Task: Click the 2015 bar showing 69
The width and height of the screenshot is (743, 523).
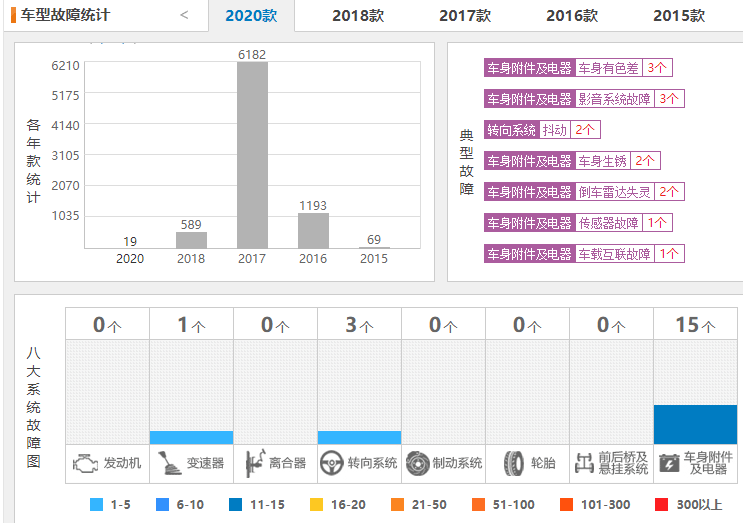Action: 374,247
